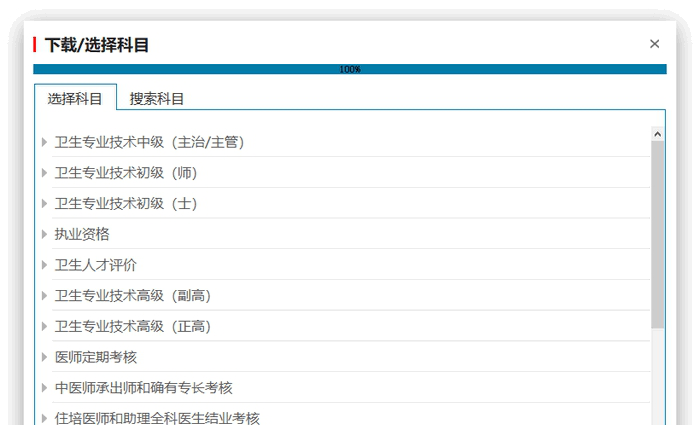This screenshot has height=442, width=700.
Task: Open the 中医师承出师和确有专长考核 category
Action: [x=143, y=388]
